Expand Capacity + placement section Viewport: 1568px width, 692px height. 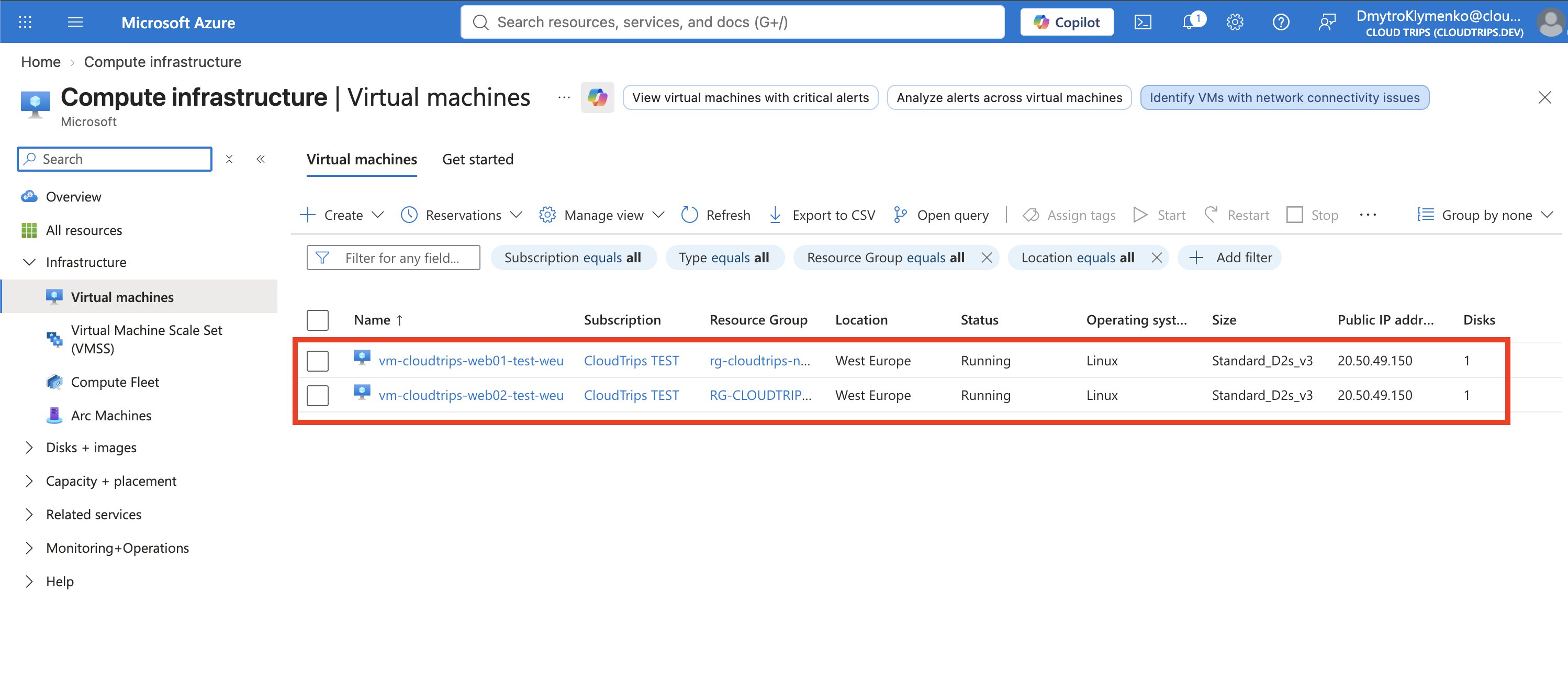pos(29,481)
